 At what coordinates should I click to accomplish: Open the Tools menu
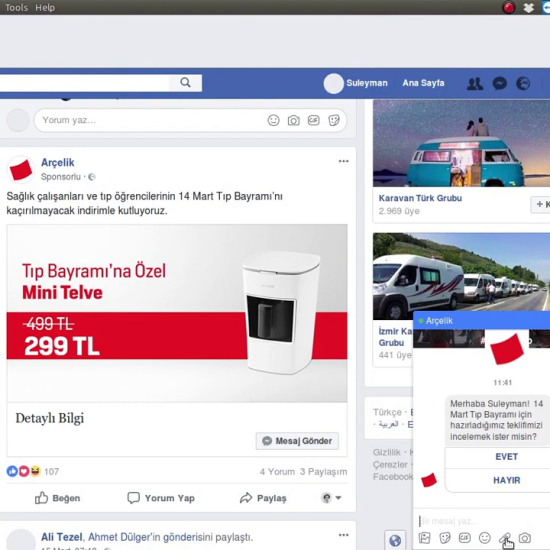click(16, 7)
